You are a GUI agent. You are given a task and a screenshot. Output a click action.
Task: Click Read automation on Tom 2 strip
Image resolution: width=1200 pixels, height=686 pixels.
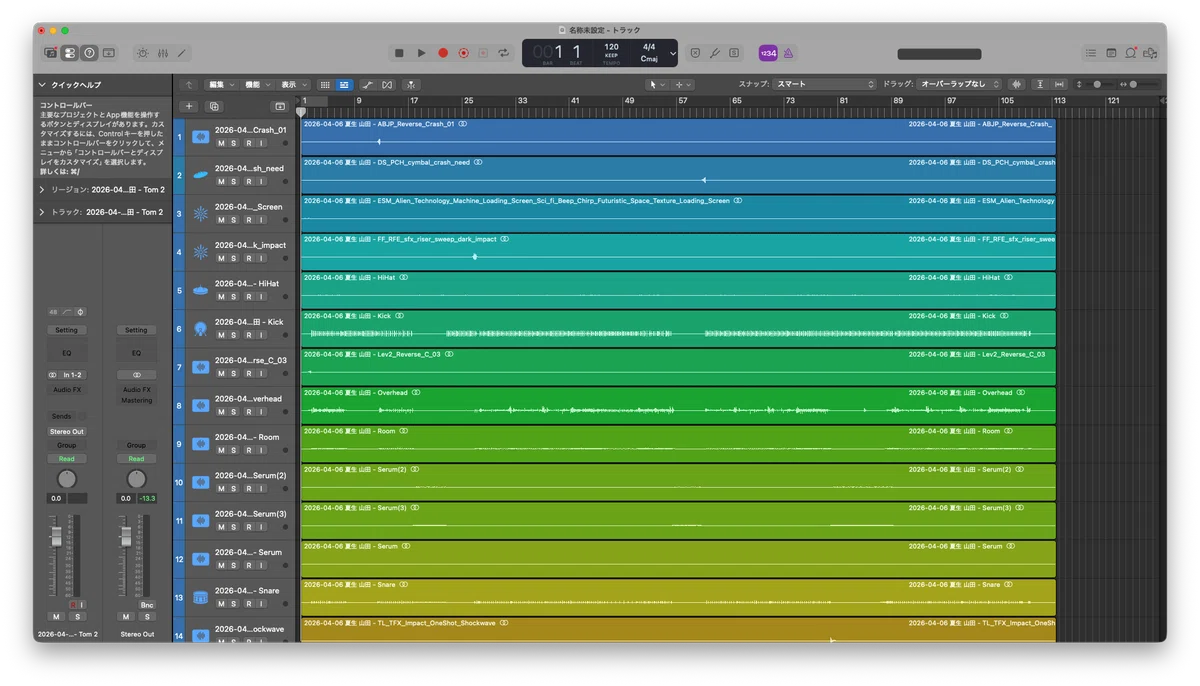(67, 459)
